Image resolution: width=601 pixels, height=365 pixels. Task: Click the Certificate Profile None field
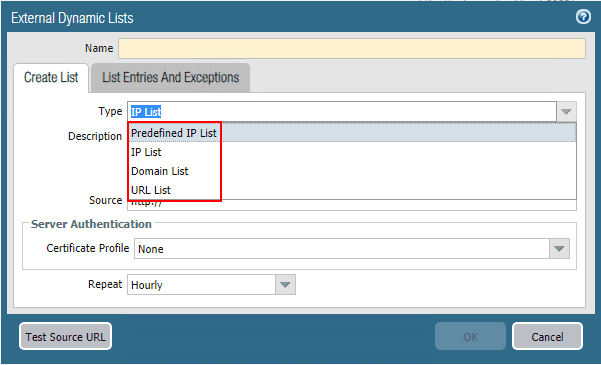point(342,249)
